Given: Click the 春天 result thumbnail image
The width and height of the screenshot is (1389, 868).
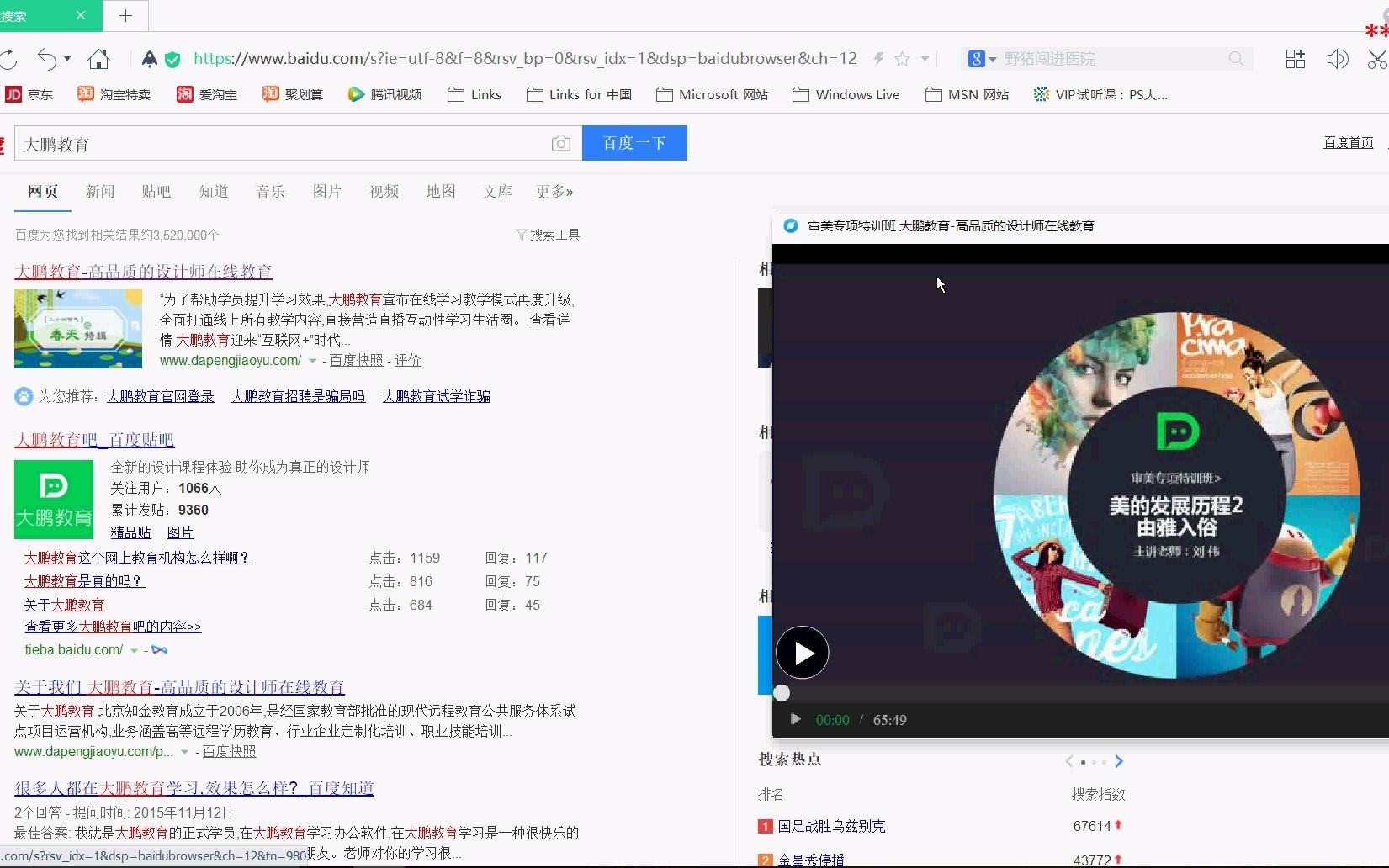Looking at the screenshot, I should [x=78, y=329].
